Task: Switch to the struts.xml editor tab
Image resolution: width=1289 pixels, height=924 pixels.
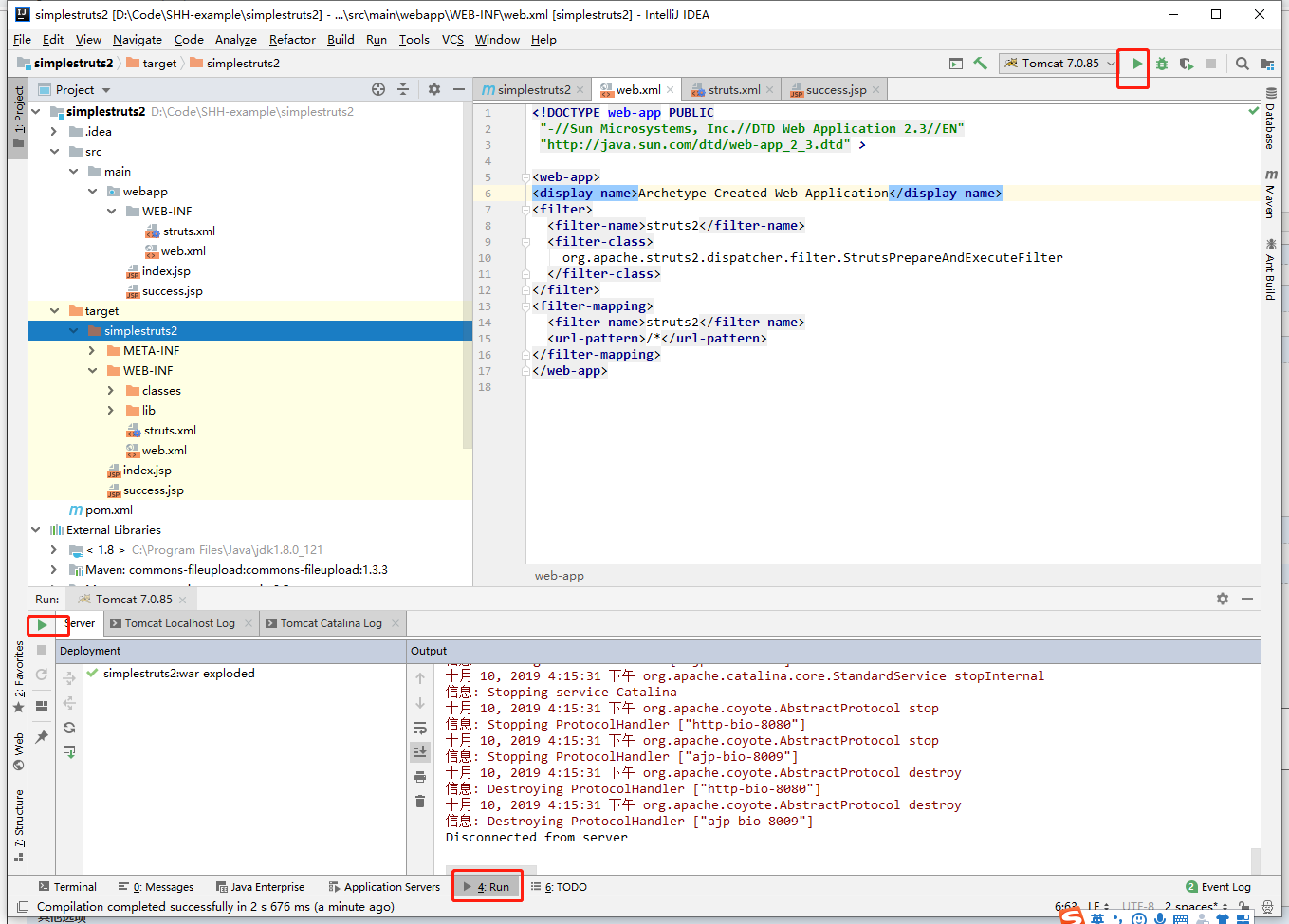Action: 733,90
